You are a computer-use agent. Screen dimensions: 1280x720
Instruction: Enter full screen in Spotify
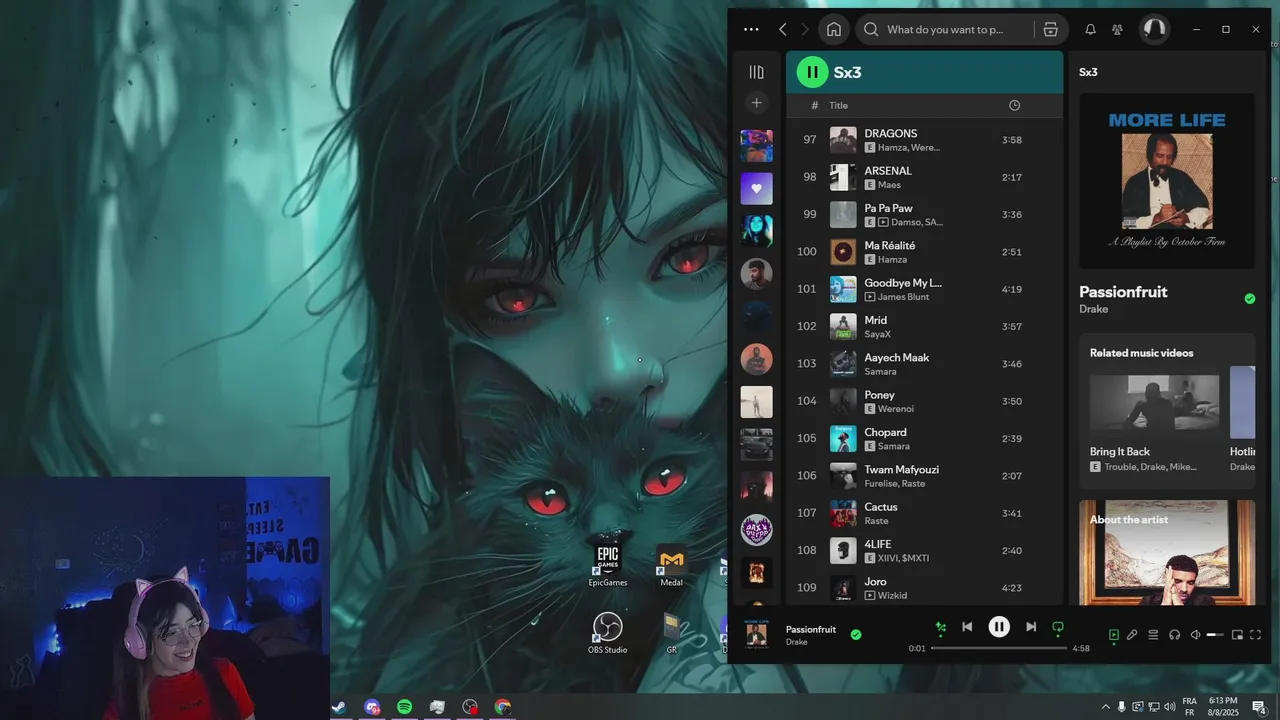pyautogui.click(x=1255, y=634)
